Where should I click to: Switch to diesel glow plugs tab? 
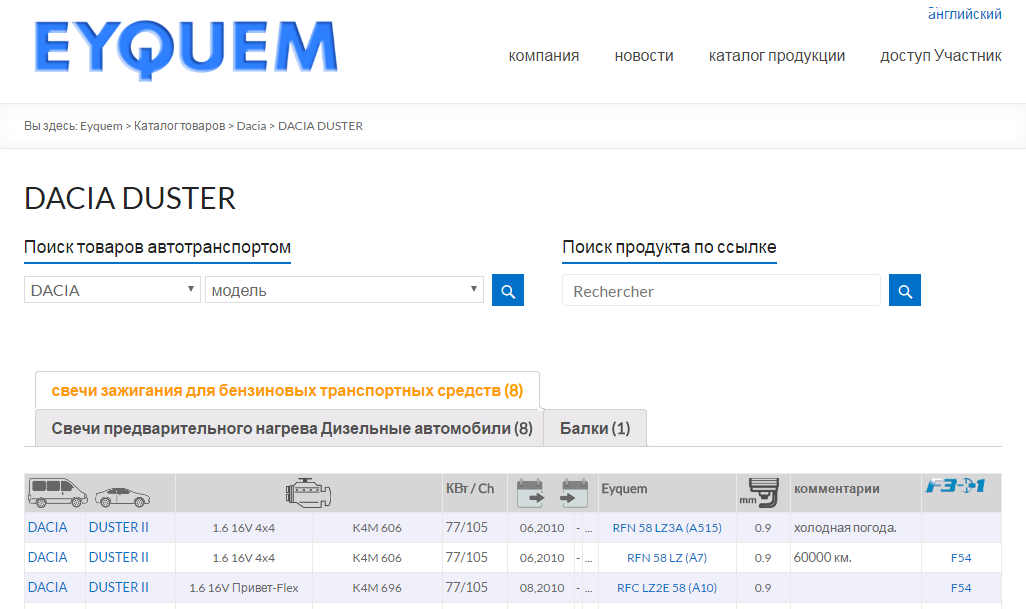290,428
